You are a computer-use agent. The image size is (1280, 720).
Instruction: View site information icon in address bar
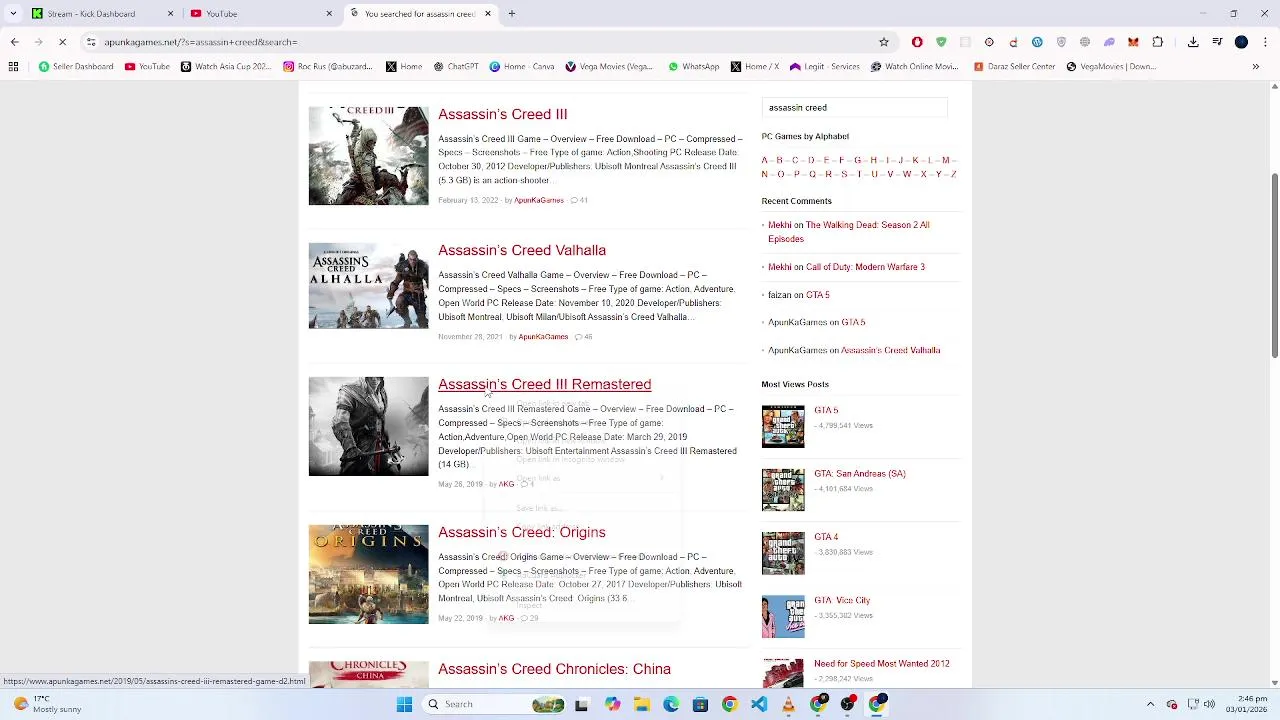[91, 42]
